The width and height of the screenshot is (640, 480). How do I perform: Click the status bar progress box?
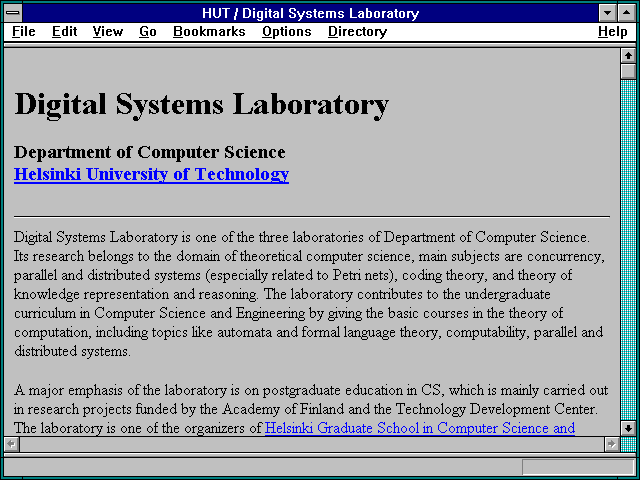coord(578,467)
